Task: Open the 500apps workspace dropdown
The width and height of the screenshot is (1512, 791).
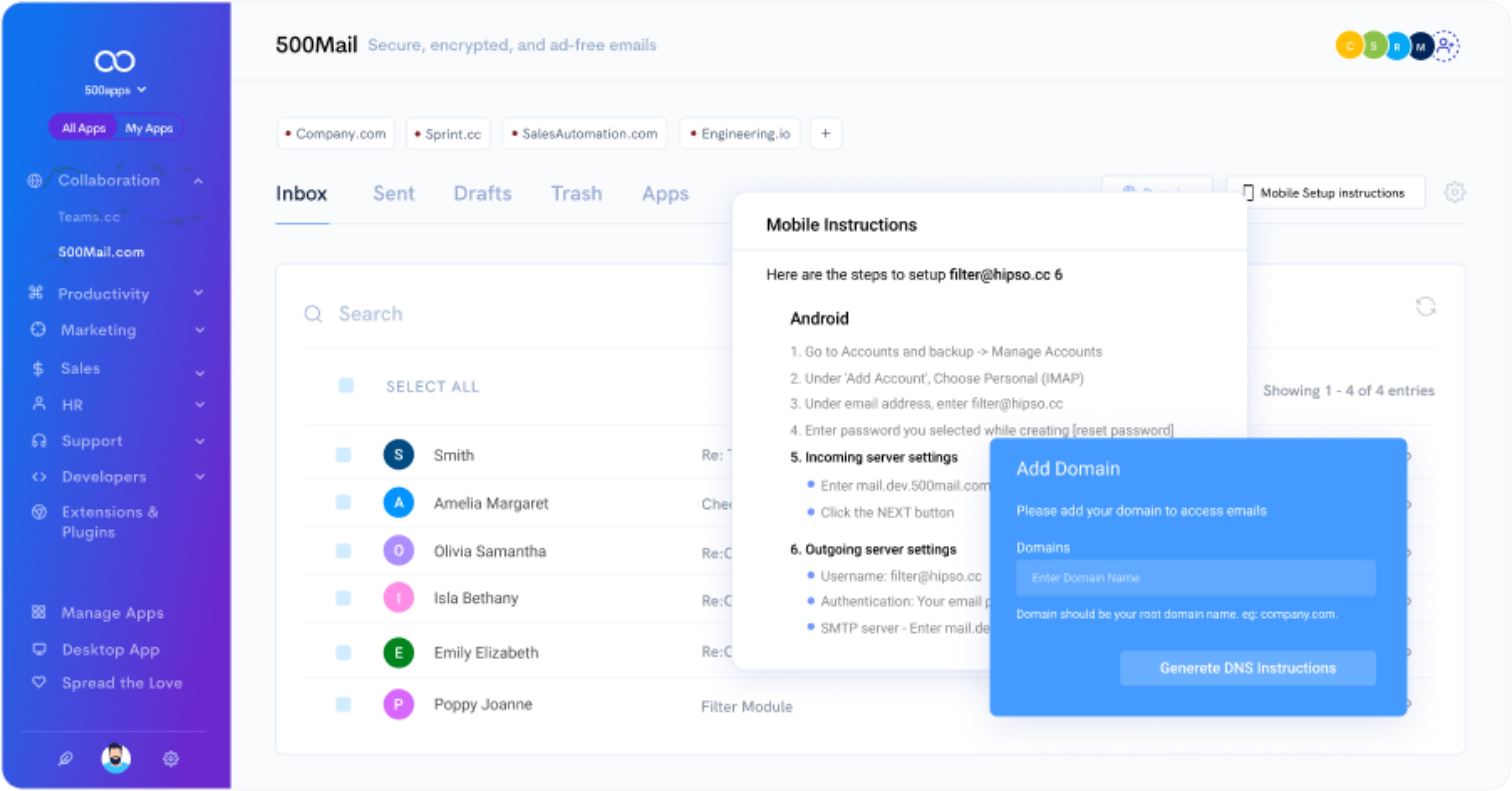Action: pos(115,90)
